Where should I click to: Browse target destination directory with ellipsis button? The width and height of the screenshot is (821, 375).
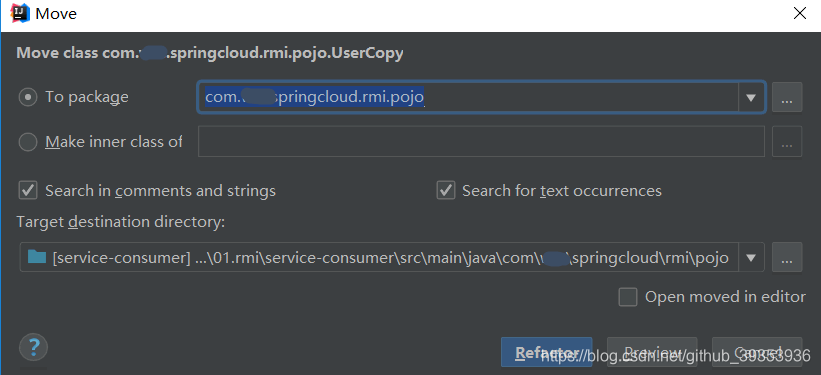click(x=787, y=257)
